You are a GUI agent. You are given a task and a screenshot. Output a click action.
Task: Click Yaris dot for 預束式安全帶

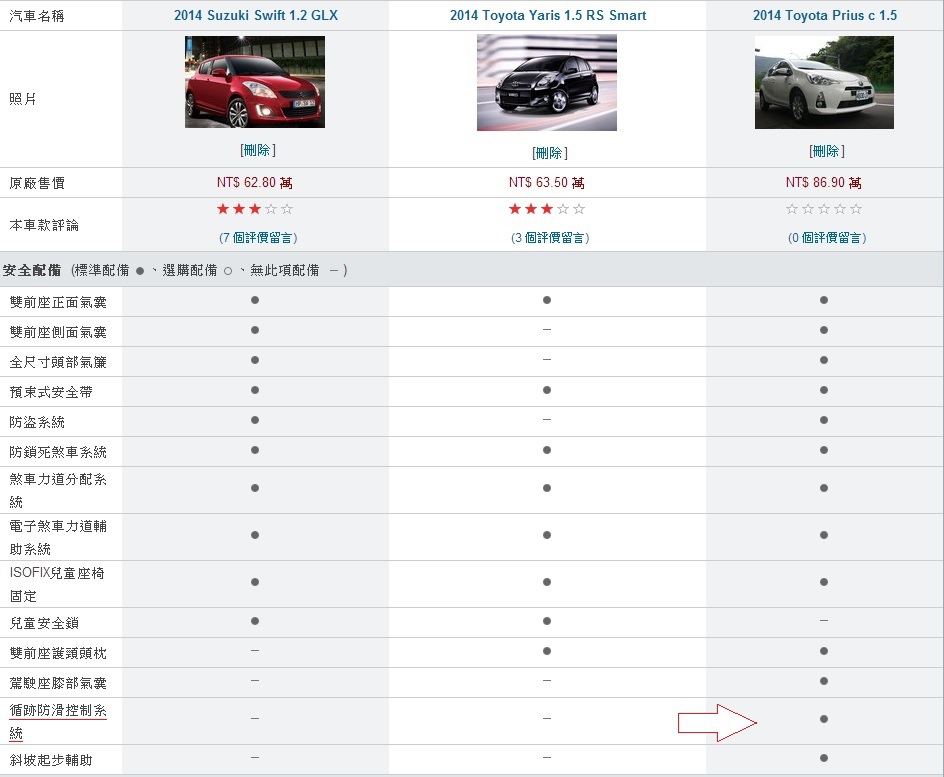(x=547, y=390)
